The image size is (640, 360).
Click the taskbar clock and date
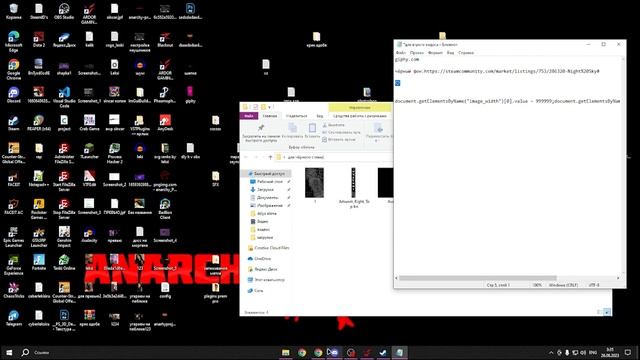coord(610,353)
